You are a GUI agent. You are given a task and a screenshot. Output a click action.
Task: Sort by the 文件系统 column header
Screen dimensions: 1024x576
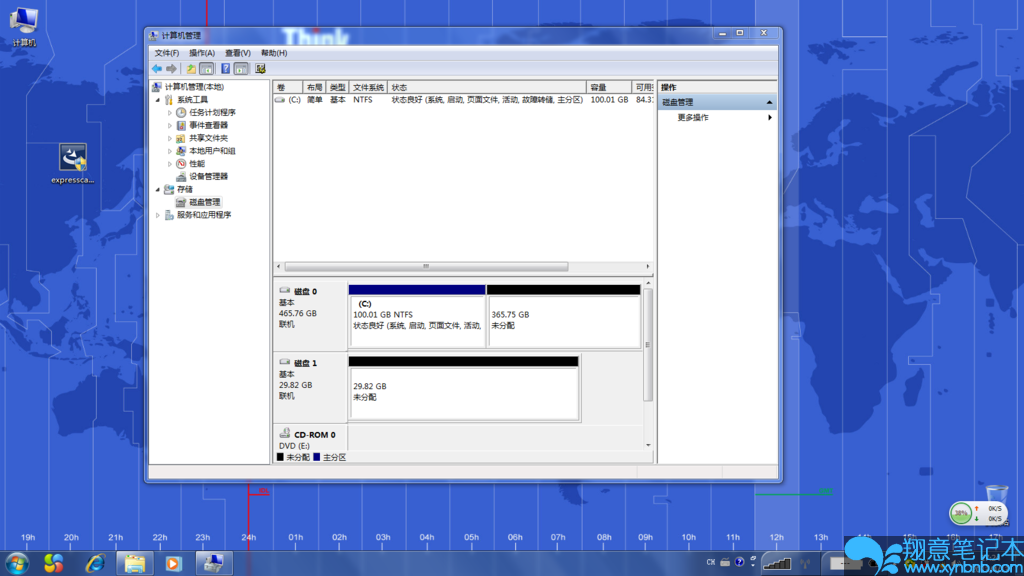coord(368,88)
